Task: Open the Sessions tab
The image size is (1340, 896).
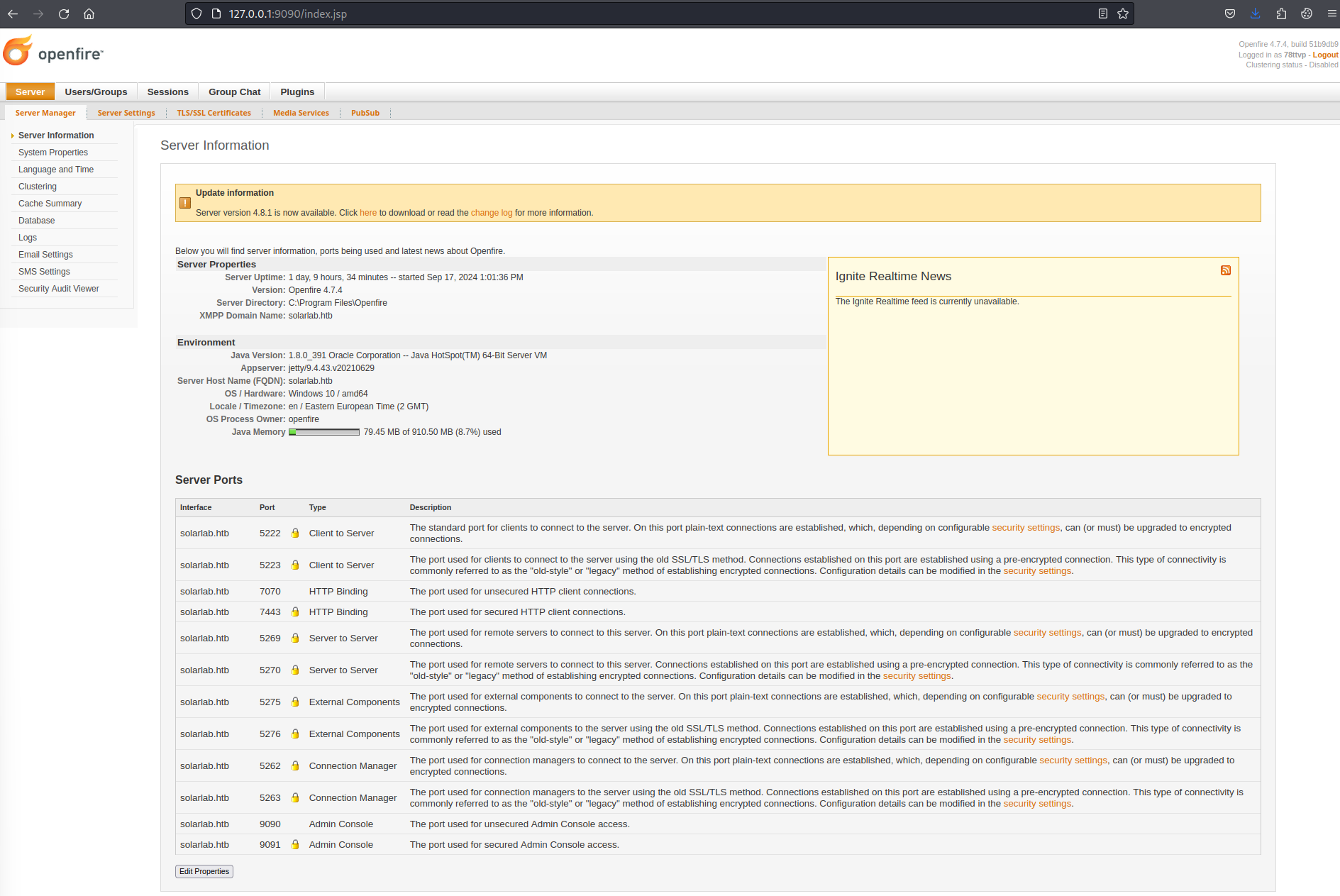Action: (168, 92)
